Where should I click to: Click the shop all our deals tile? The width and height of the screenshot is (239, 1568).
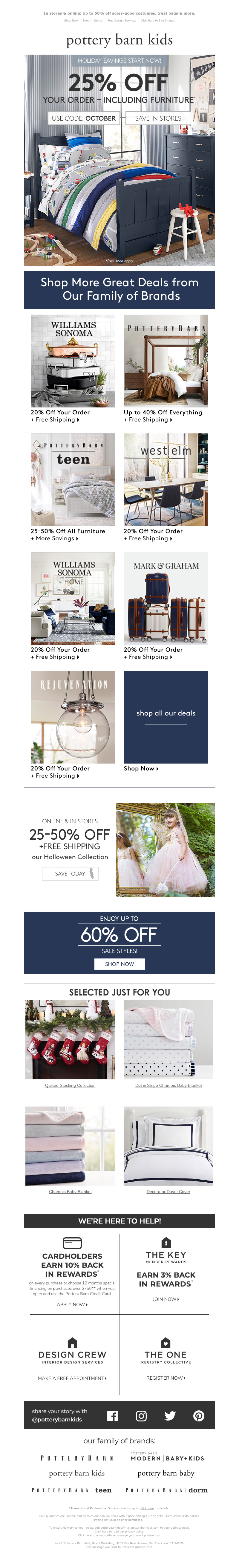(166, 717)
